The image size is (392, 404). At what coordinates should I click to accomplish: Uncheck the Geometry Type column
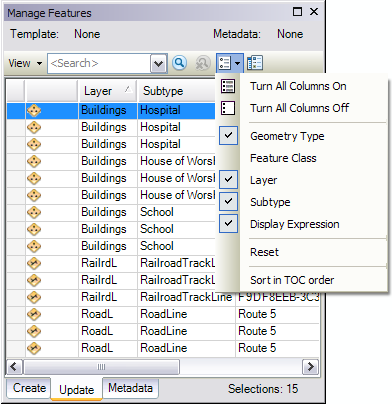pos(228,135)
